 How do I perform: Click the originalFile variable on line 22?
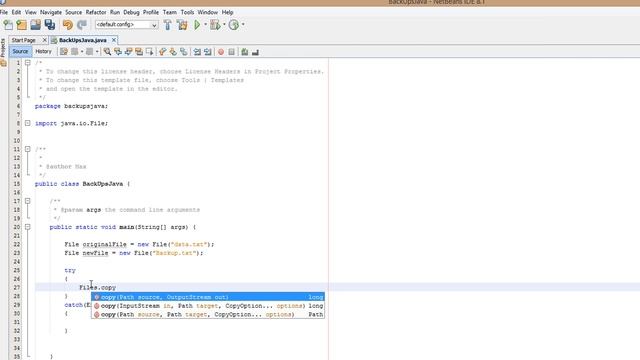[x=104, y=244]
